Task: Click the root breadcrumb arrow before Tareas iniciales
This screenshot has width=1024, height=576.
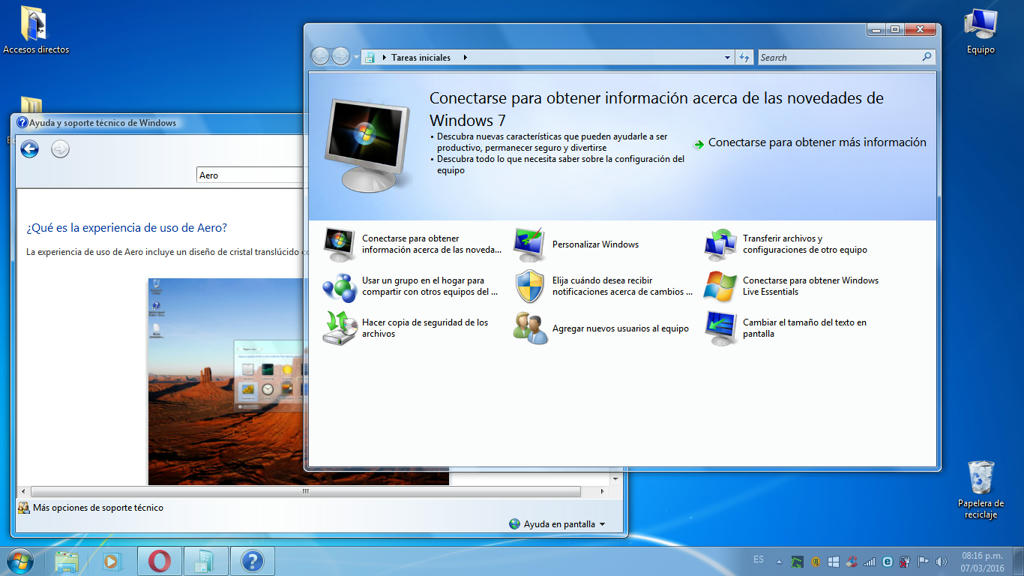Action: [384, 57]
